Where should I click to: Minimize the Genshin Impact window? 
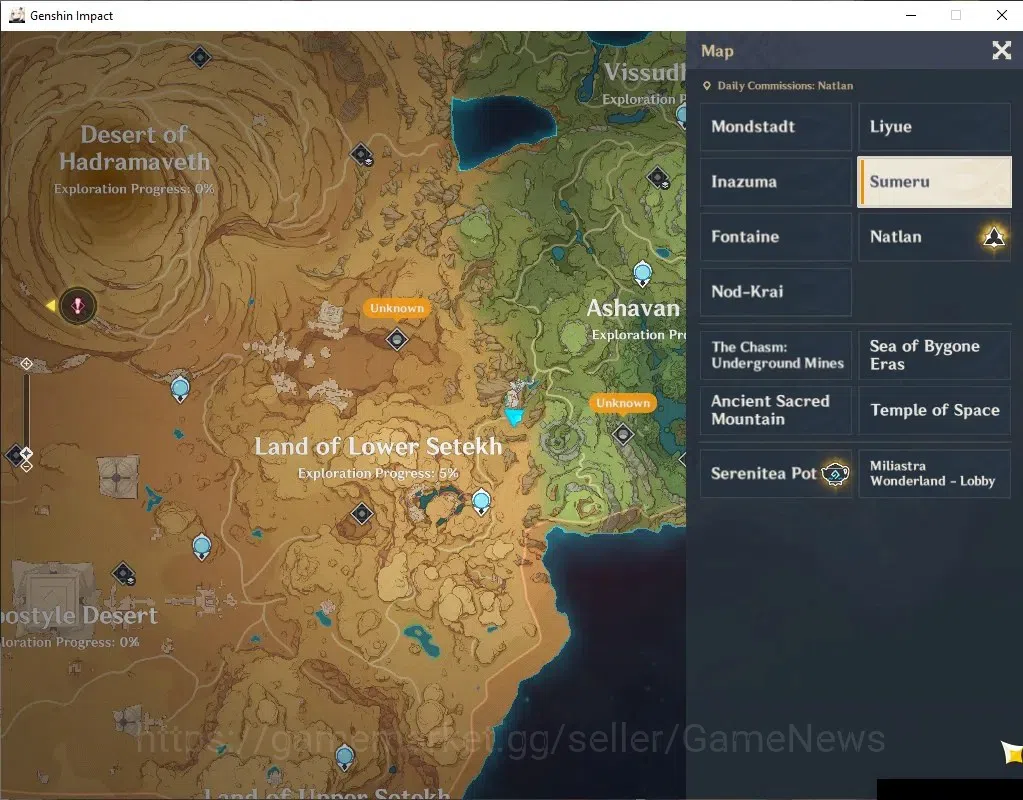click(x=911, y=15)
